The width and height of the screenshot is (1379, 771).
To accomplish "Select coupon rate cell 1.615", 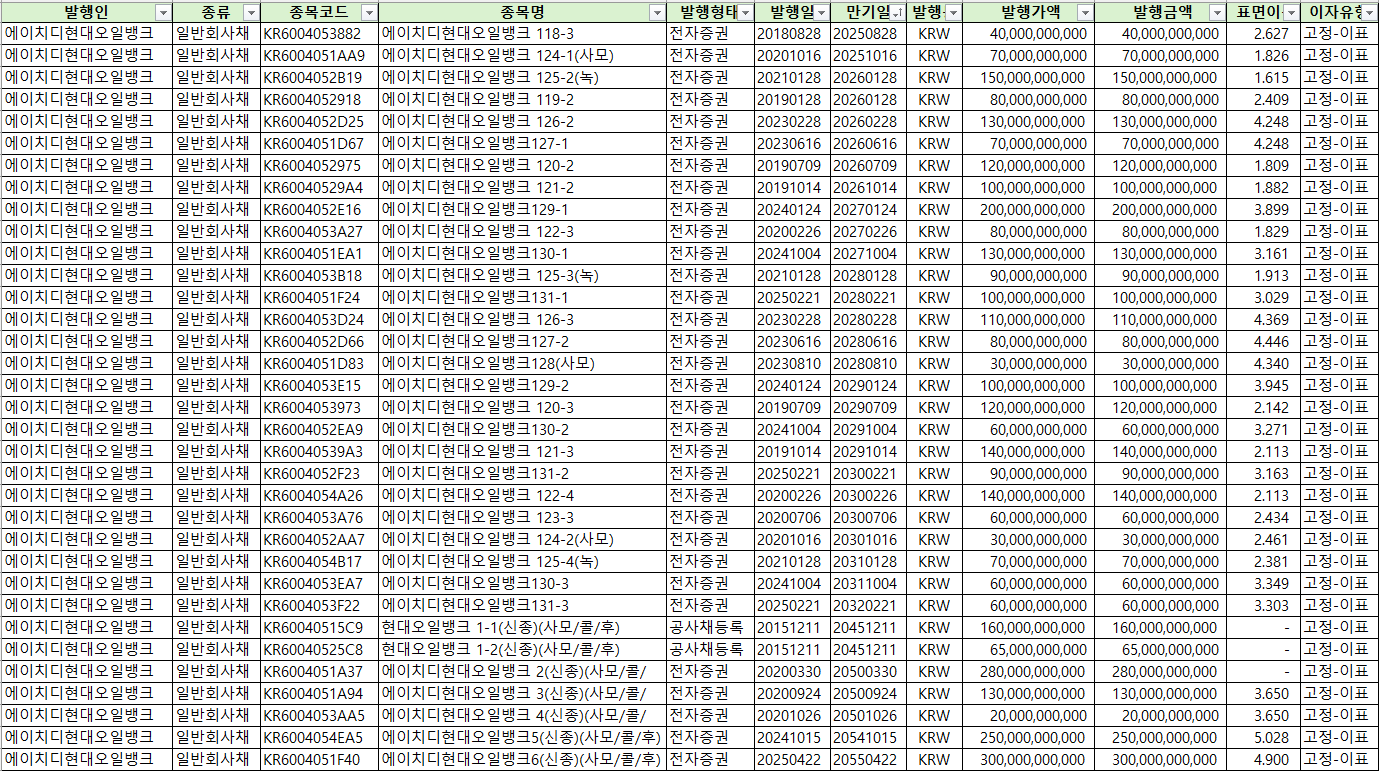I will (1263, 77).
